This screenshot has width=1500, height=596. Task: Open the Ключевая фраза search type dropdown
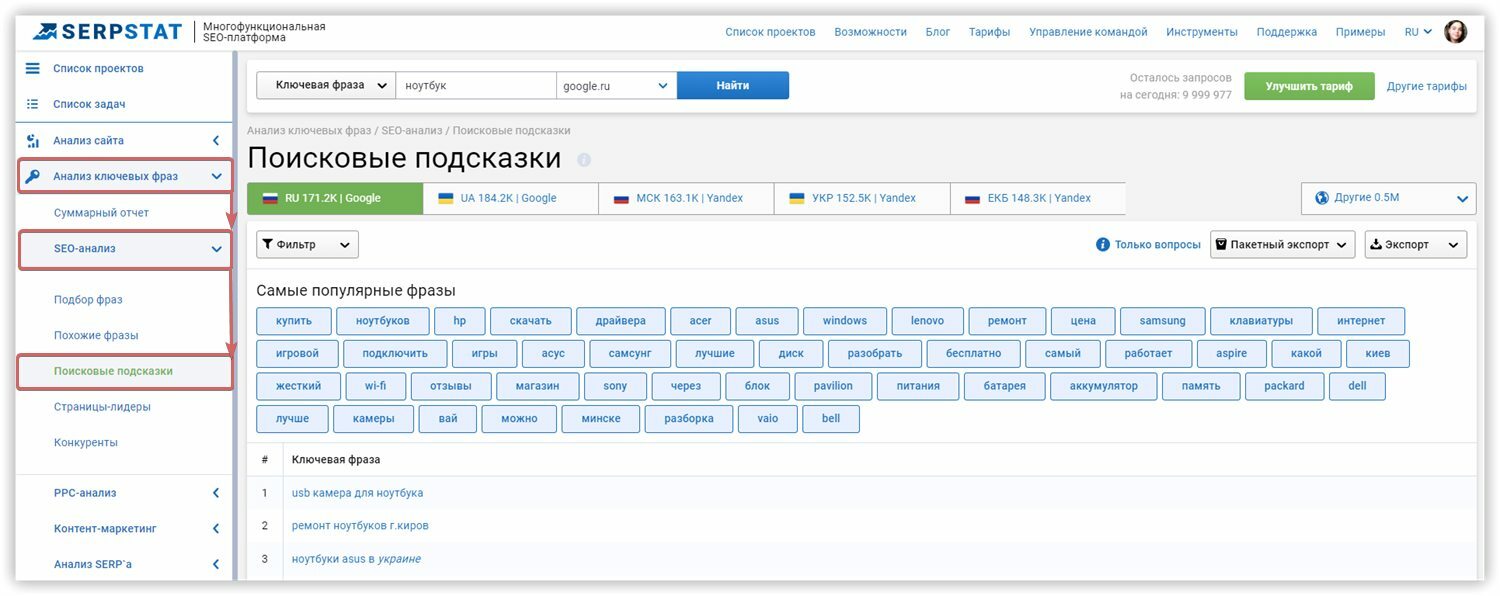pyautogui.click(x=326, y=86)
